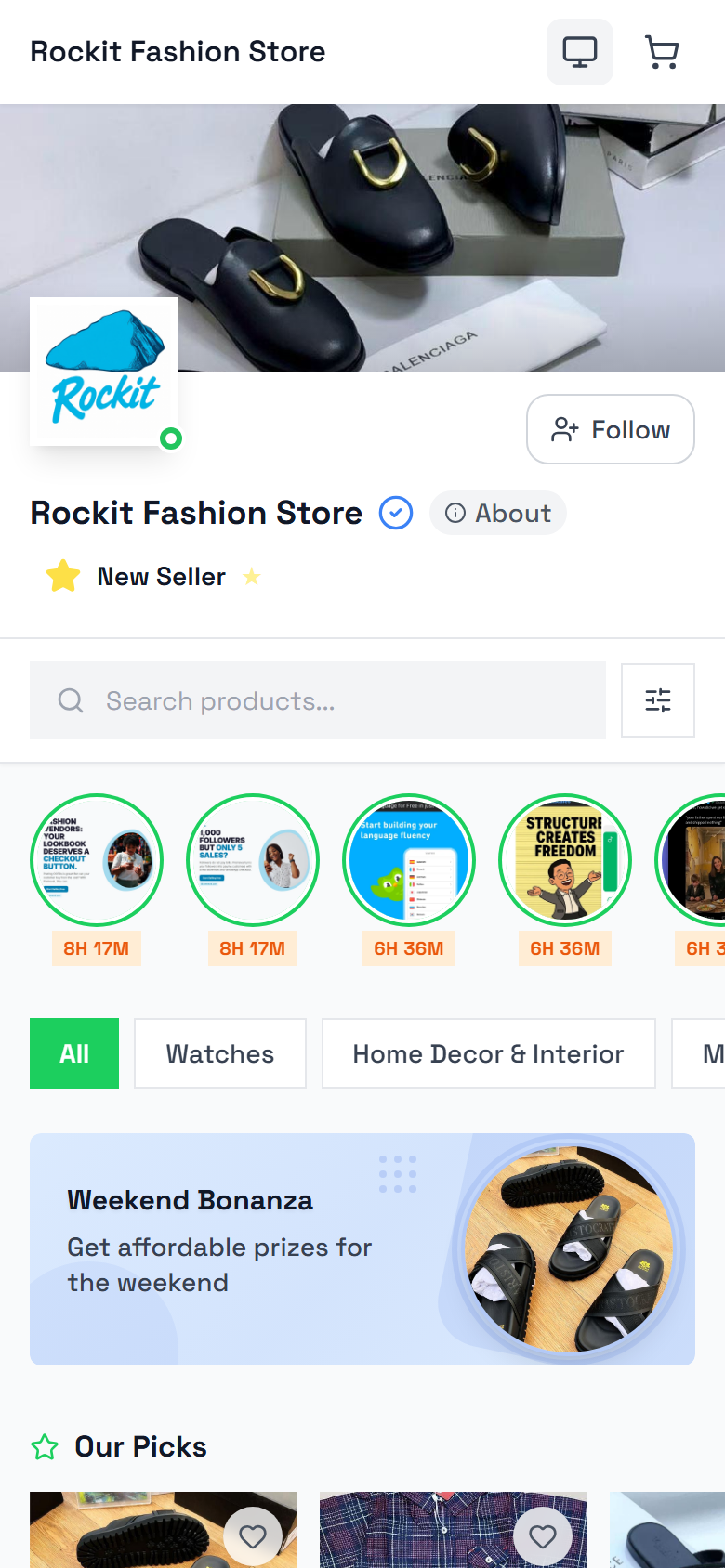
Task: Open the checkout button story with 8H 17M timer
Action: 97,860
